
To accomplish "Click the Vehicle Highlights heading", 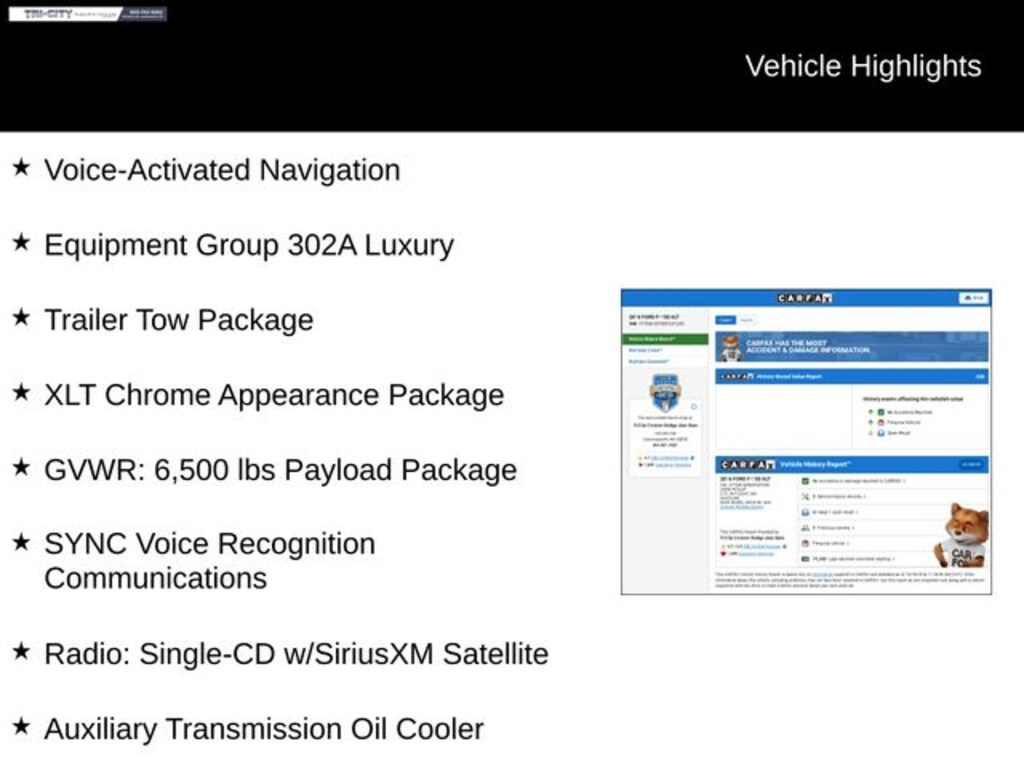I will 863,66.
